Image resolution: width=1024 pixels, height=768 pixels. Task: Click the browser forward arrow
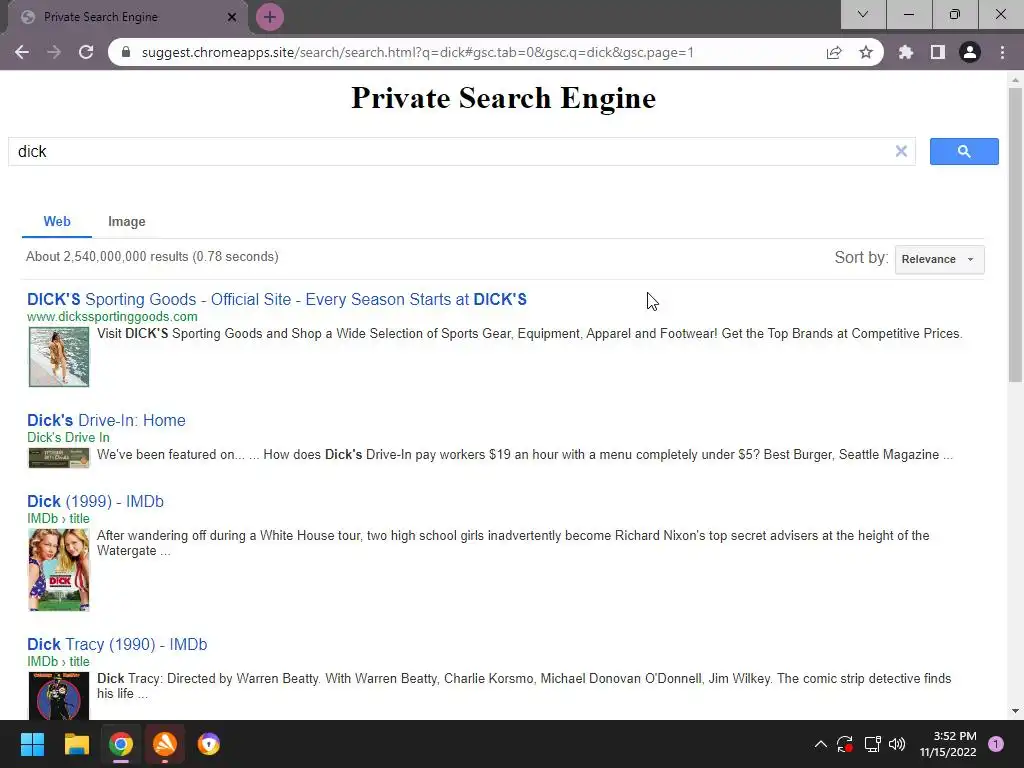pyautogui.click(x=54, y=52)
